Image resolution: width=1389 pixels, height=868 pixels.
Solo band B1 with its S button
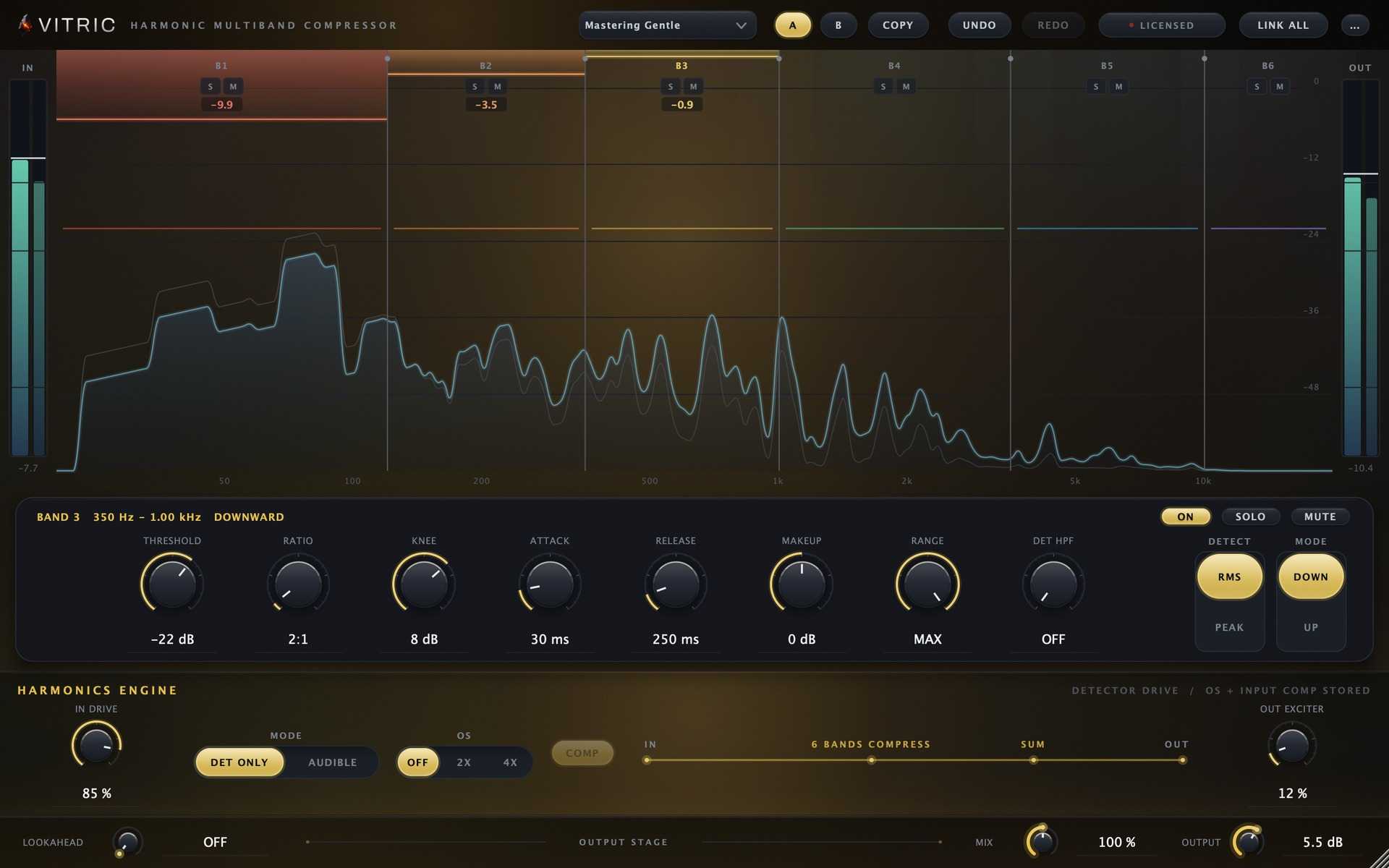point(211,87)
